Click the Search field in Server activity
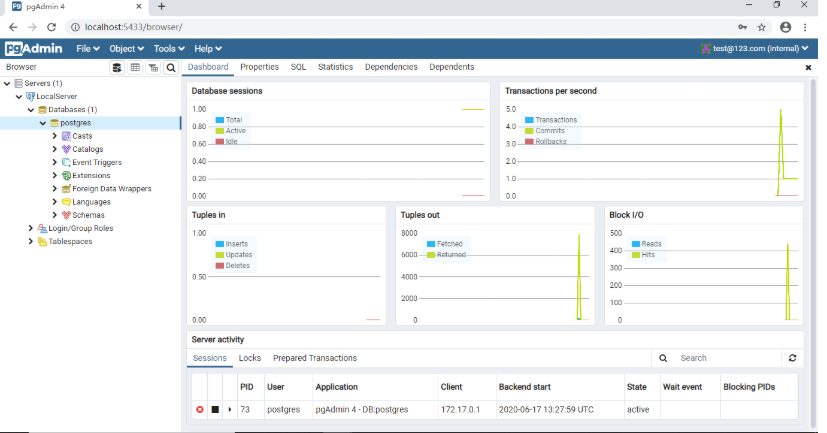The height and width of the screenshot is (433, 827). coord(728,358)
